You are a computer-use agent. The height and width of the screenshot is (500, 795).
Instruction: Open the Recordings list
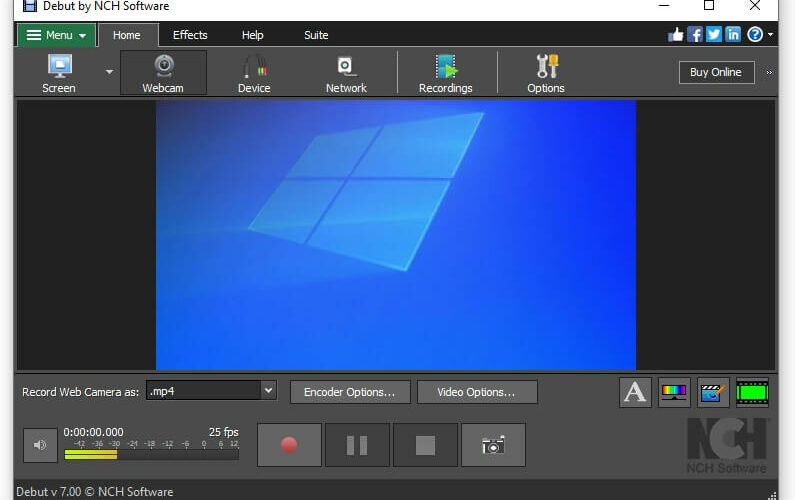(446, 73)
